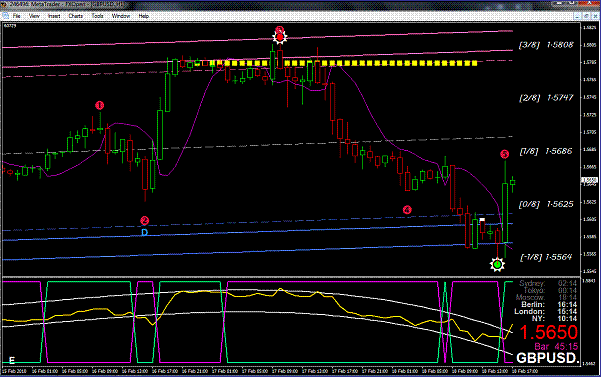The height and width of the screenshot is (381, 602).
Task: Click the MetaTrader chart icon beside File
Action: click(5, 16)
